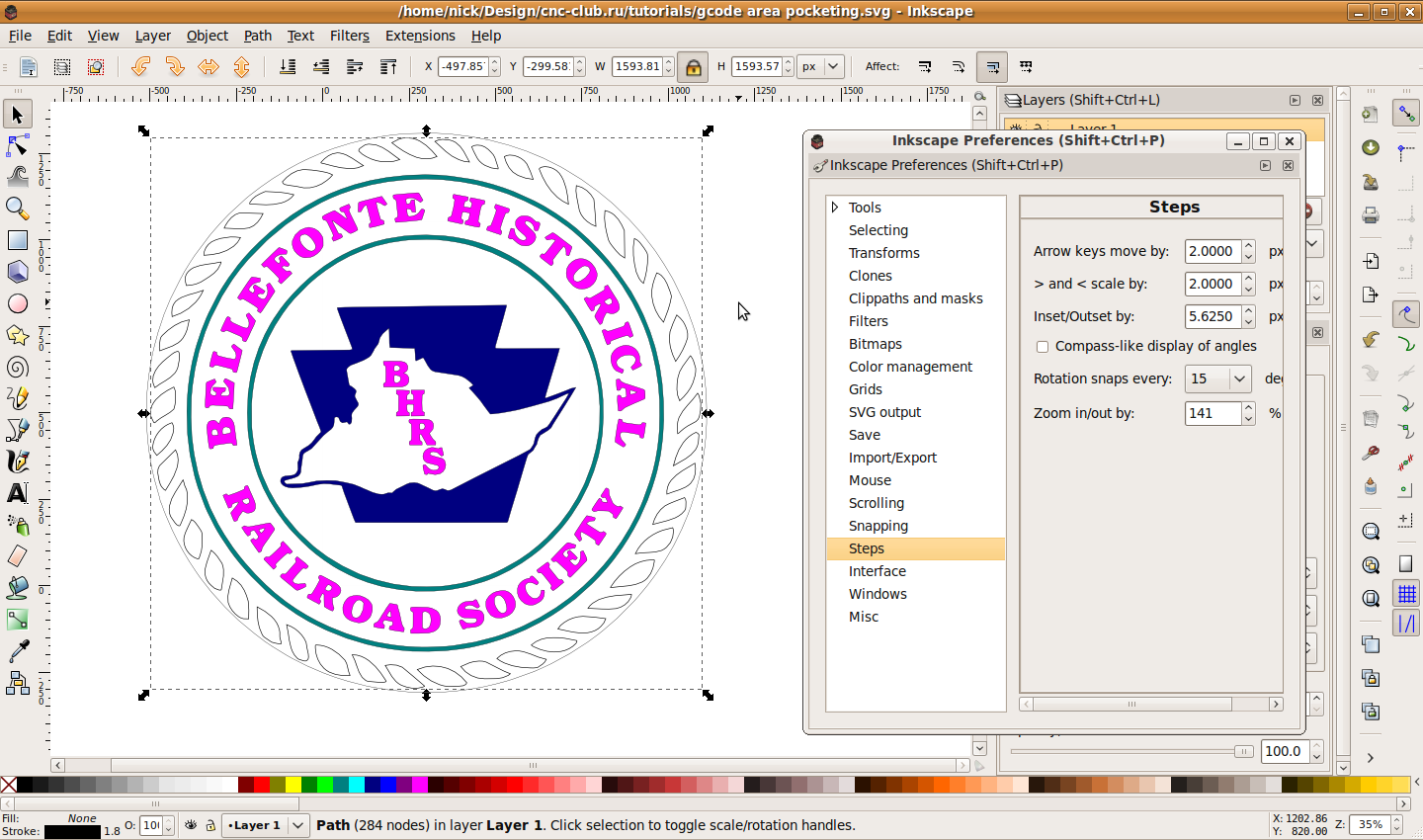This screenshot has height=840, width=1423.
Task: Select Transforms in Preferences list
Action: tap(884, 253)
